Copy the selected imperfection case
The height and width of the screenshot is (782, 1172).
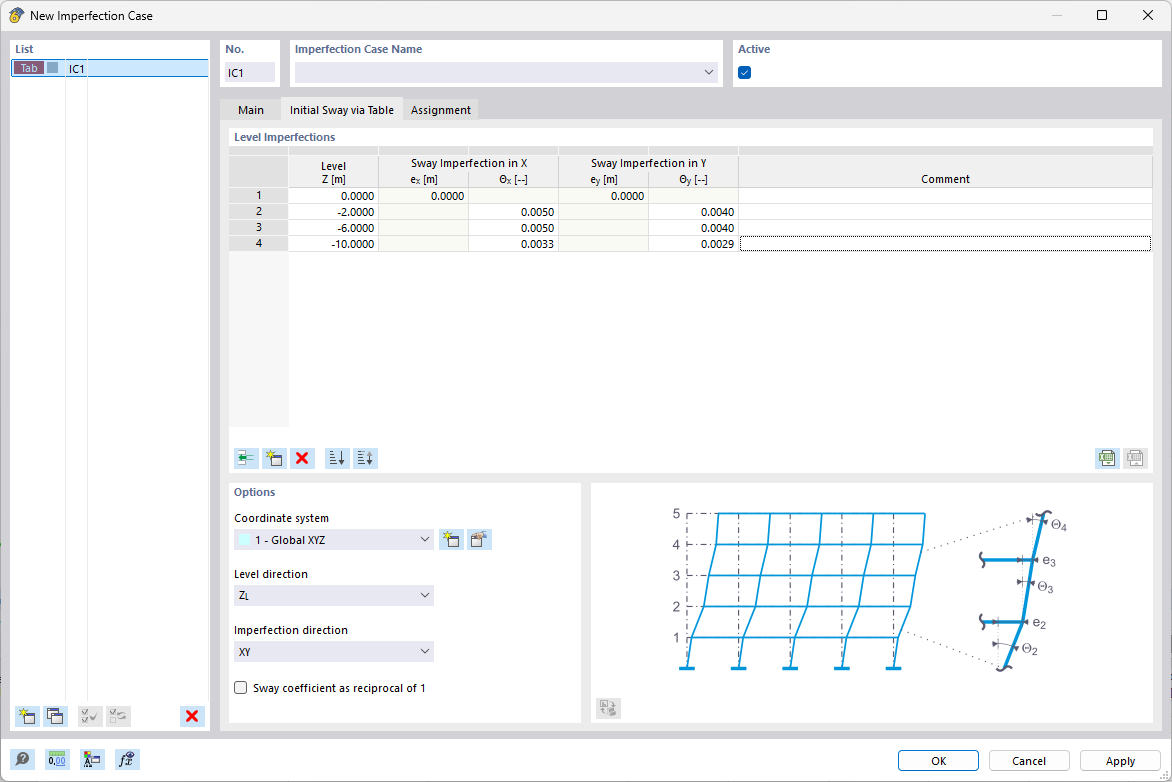(x=55, y=716)
